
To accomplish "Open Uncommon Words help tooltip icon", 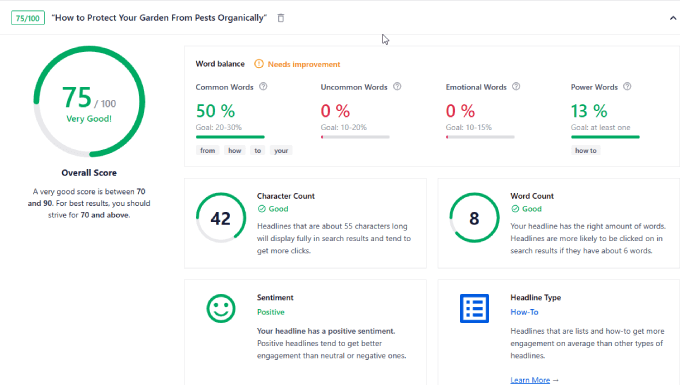I will coord(397,87).
